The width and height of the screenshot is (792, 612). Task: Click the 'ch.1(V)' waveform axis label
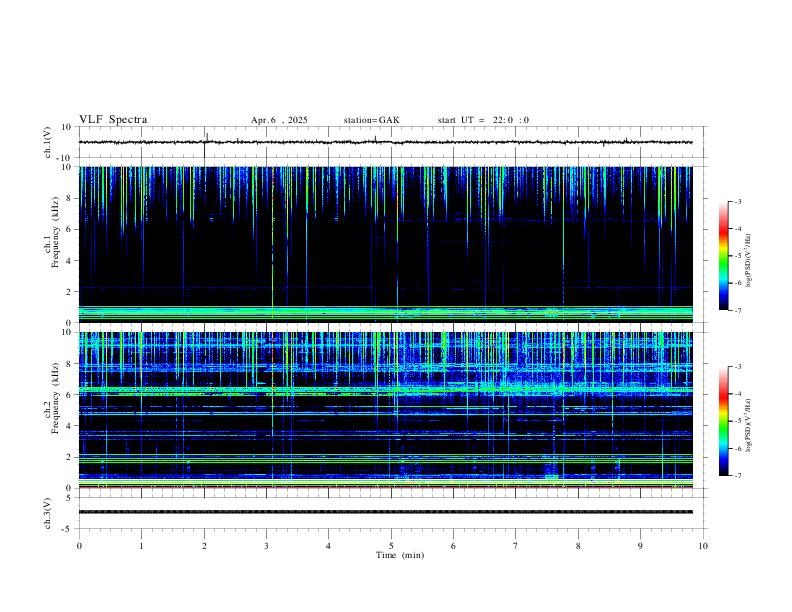tap(48, 142)
